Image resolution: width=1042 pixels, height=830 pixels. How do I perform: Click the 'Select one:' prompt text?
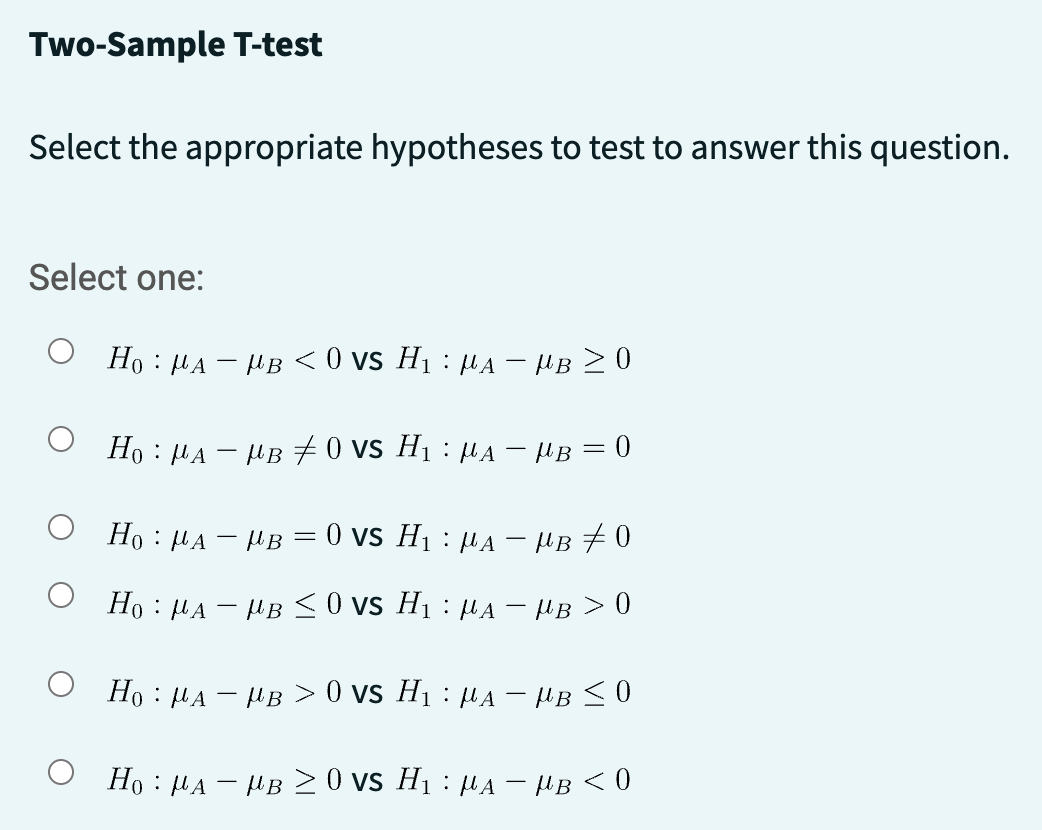116,277
